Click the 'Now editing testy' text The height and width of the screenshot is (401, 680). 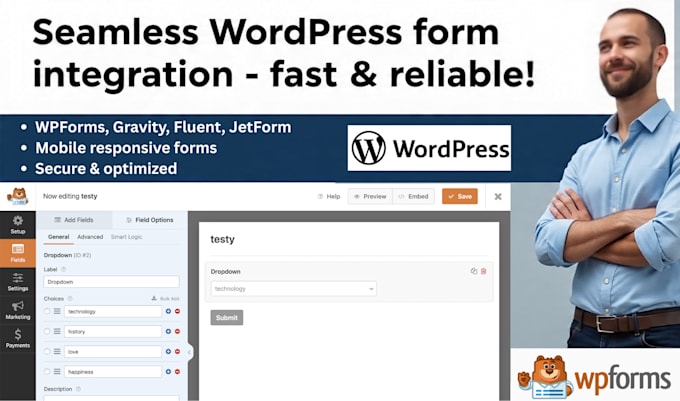(x=70, y=196)
